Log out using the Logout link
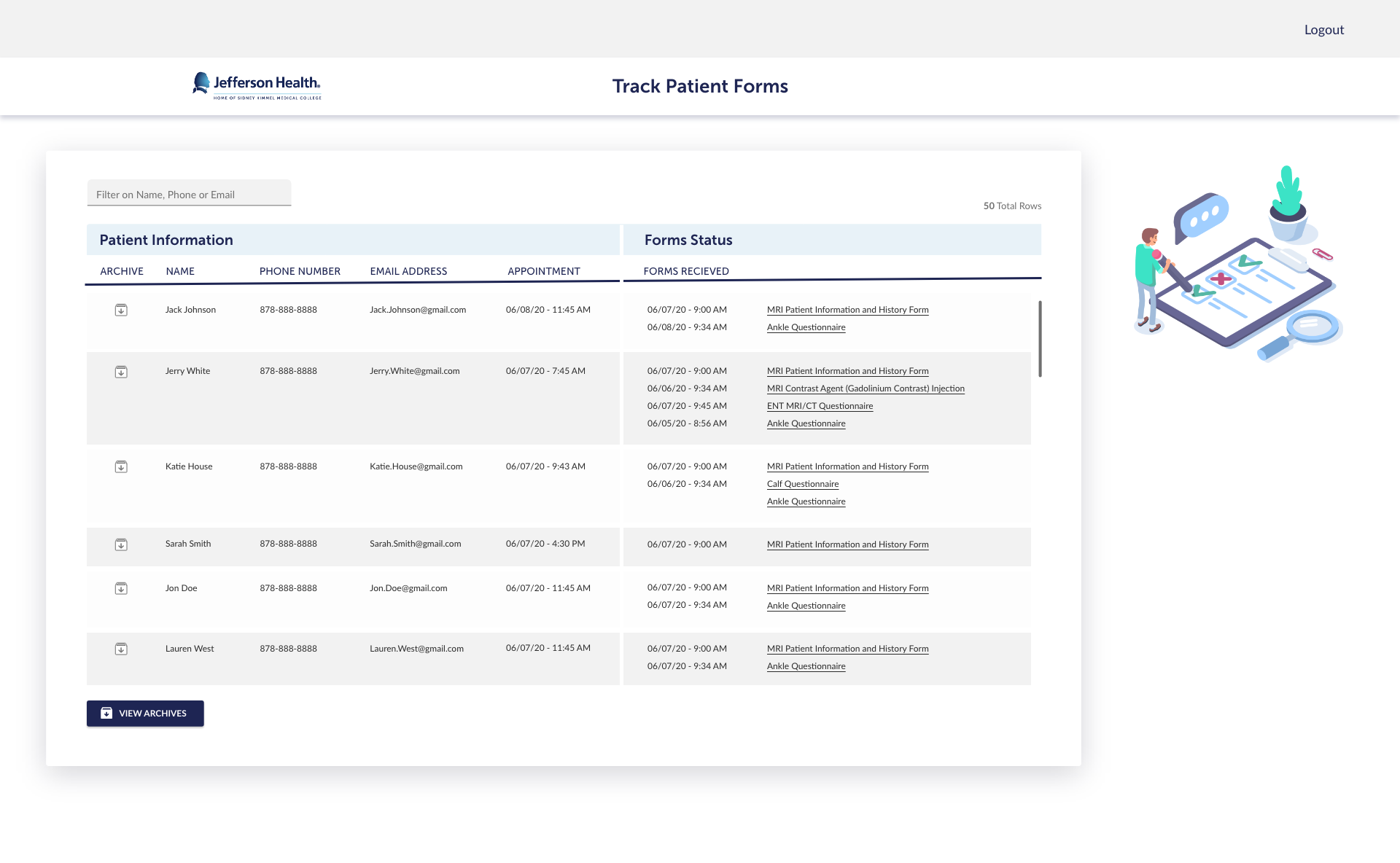Screen dimensions: 1400x863 point(1323,30)
